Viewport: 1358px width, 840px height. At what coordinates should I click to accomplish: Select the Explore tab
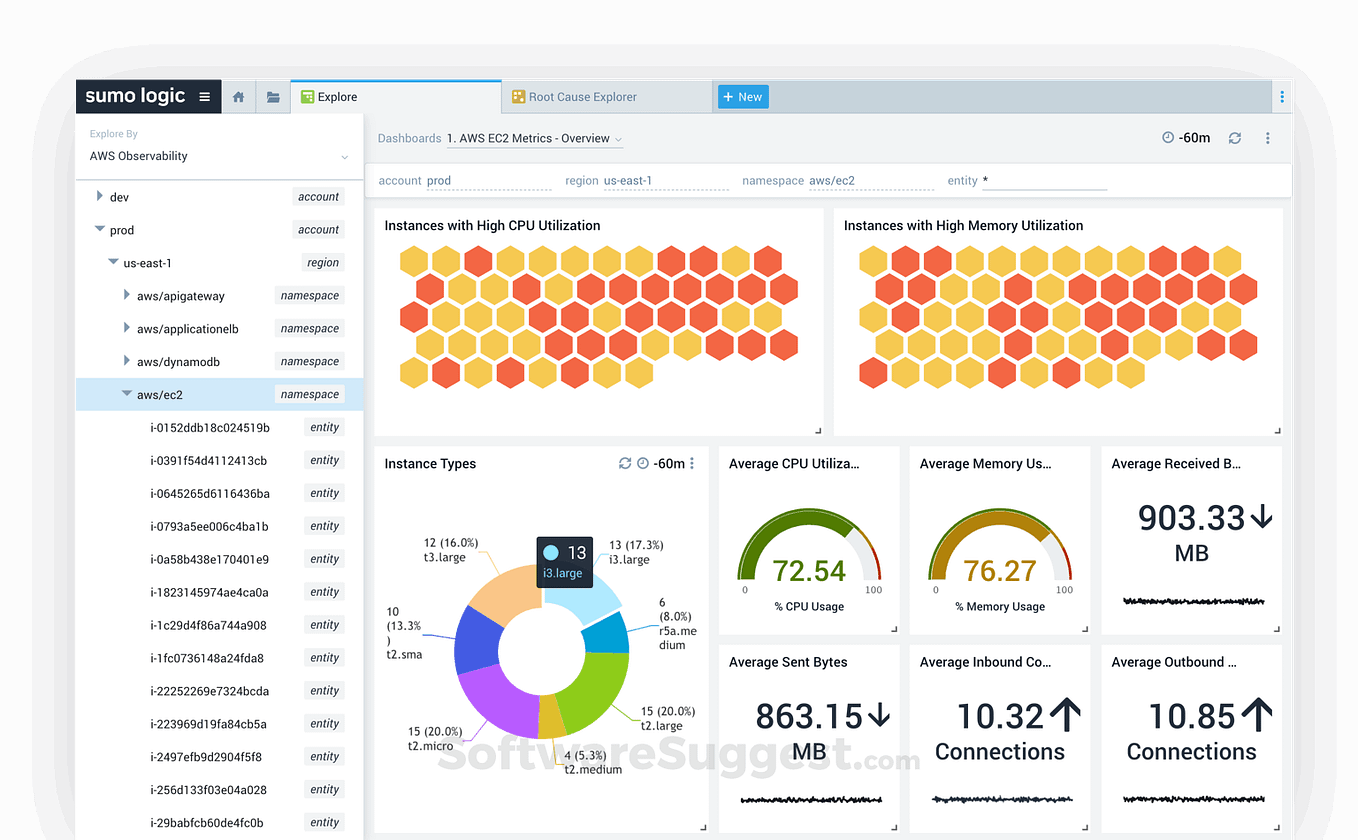click(337, 96)
